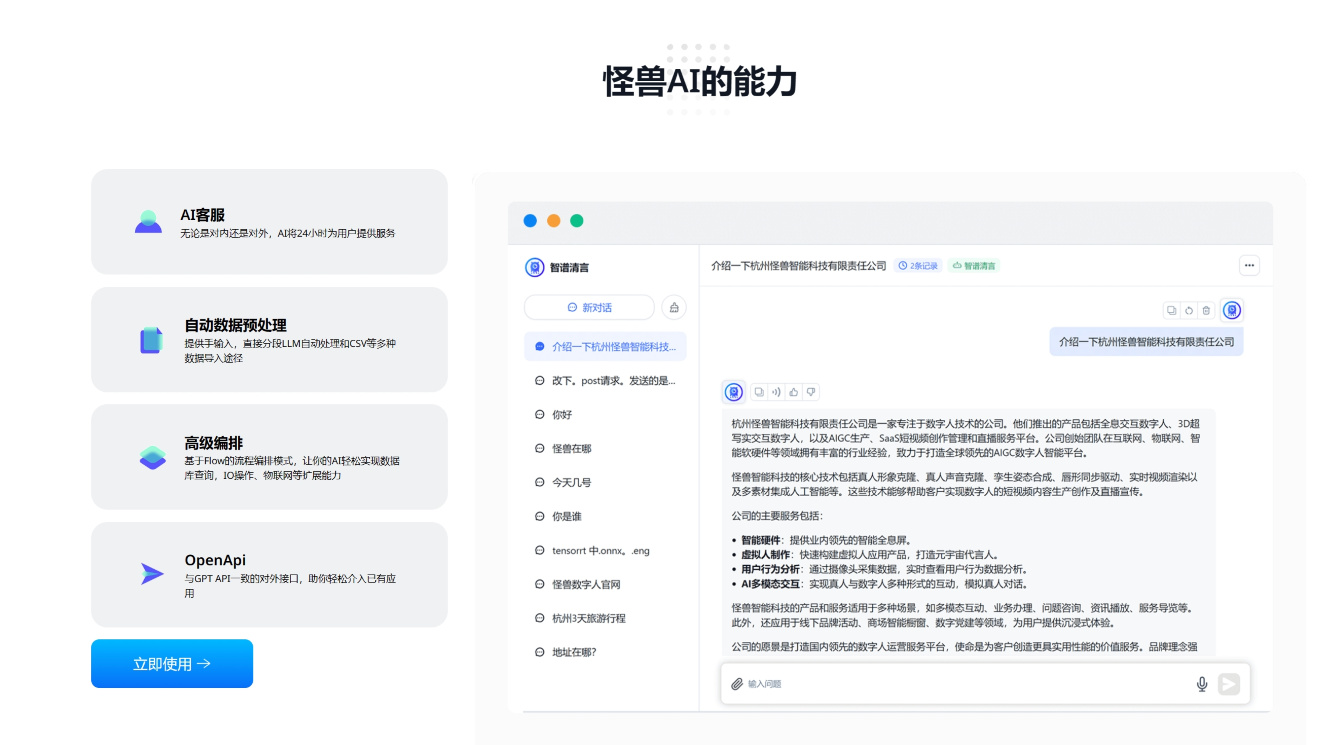Start voice input with the microphone icon
Image resolution: width=1333 pixels, height=745 pixels.
coord(1202,684)
